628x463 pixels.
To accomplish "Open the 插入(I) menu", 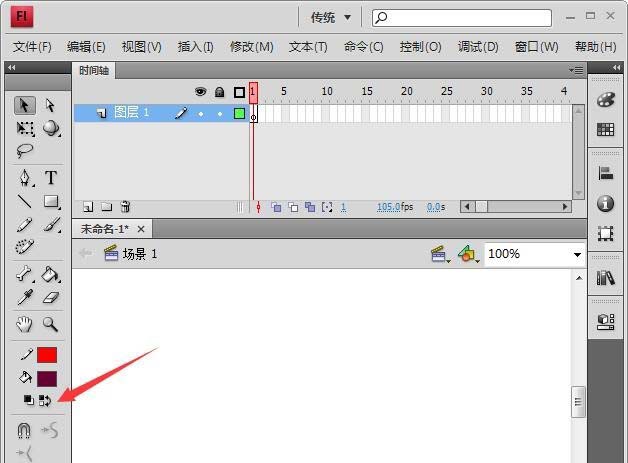I will (195, 47).
